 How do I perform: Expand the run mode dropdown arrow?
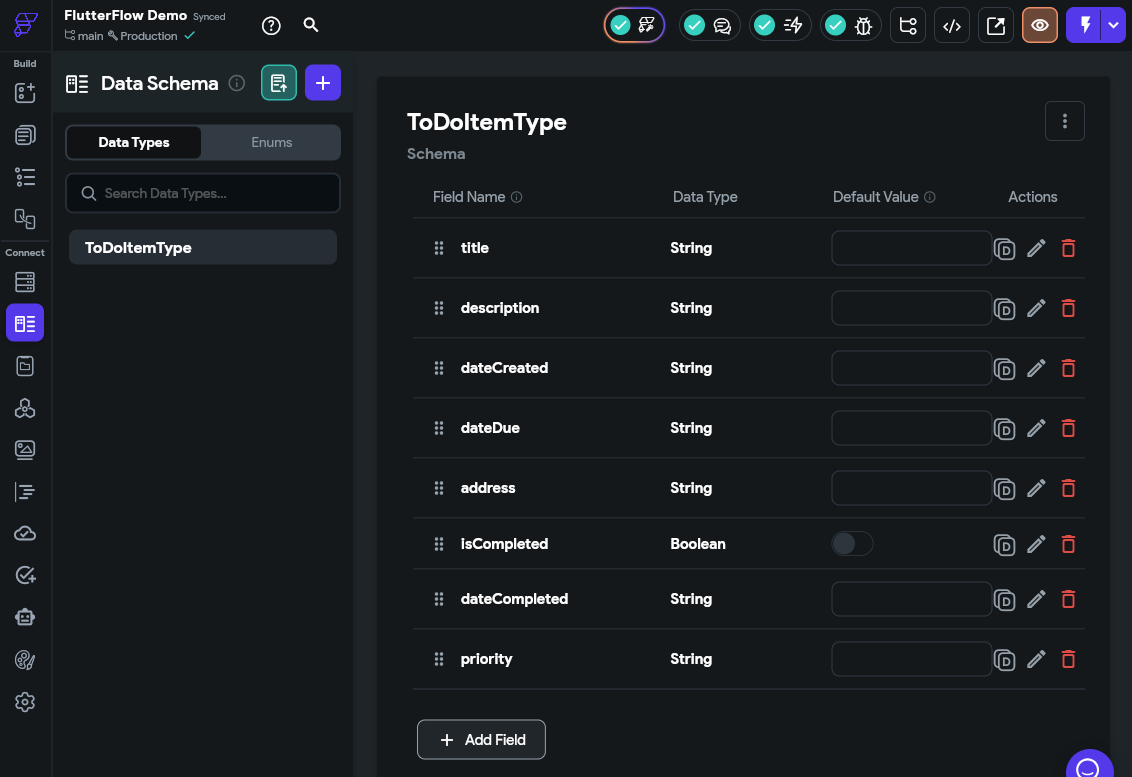[1113, 25]
